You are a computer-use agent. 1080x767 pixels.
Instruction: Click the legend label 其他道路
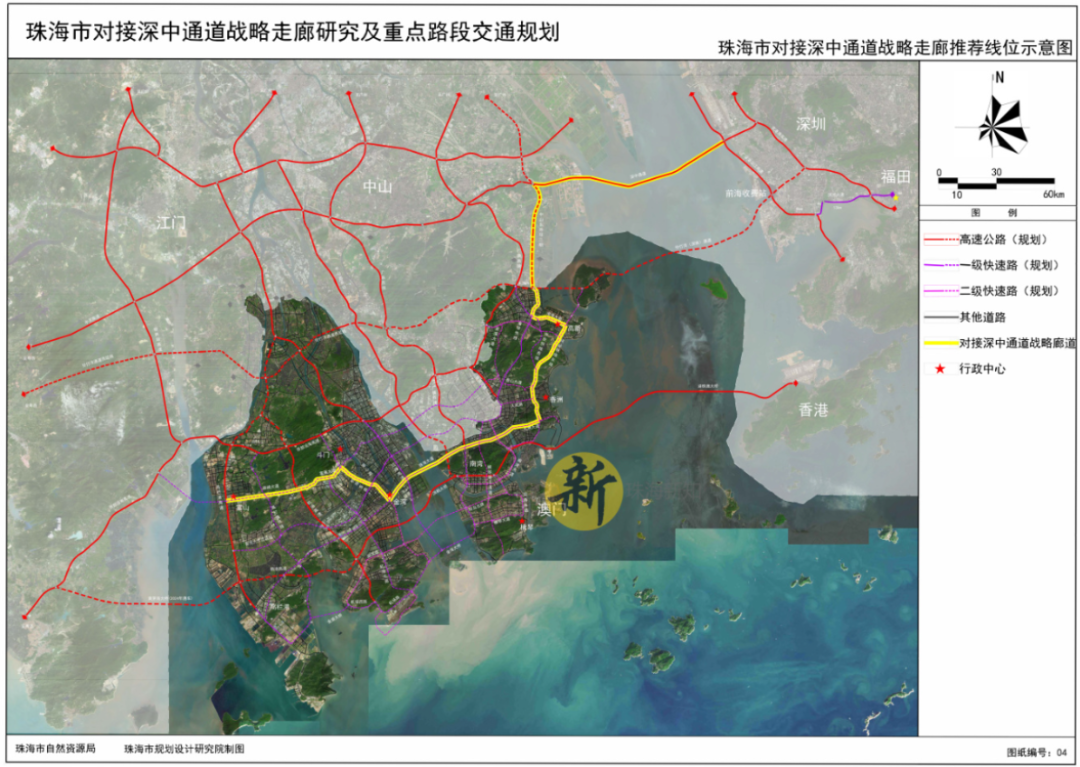(x=983, y=317)
